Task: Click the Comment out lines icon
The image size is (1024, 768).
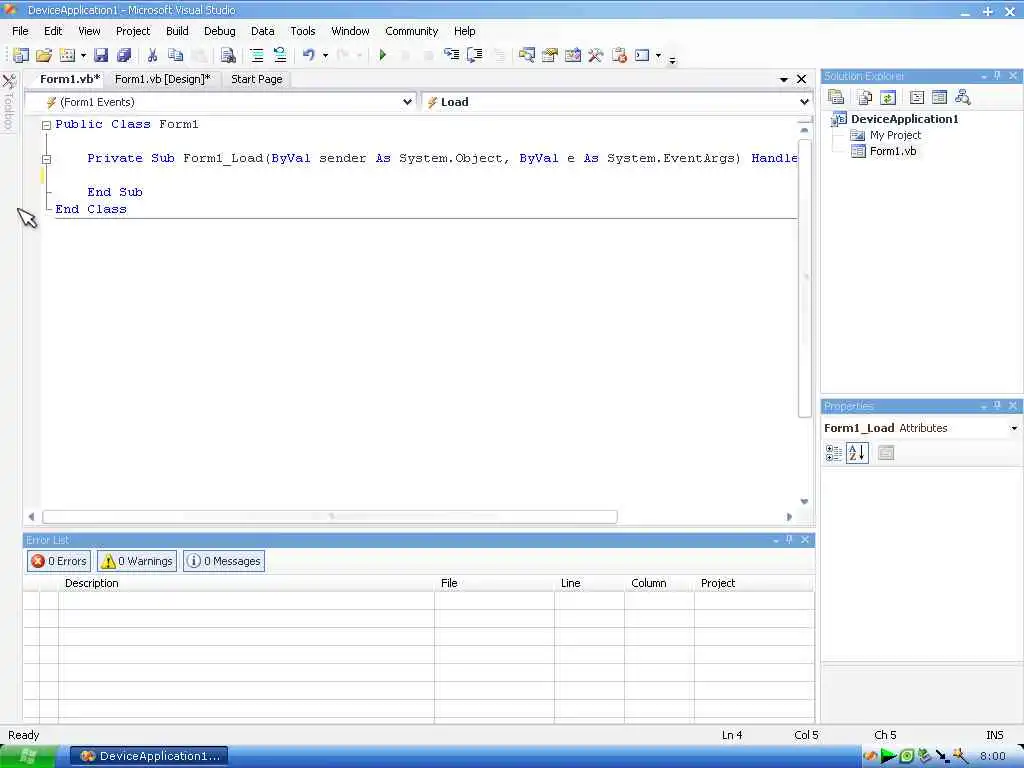Action: 257,56
